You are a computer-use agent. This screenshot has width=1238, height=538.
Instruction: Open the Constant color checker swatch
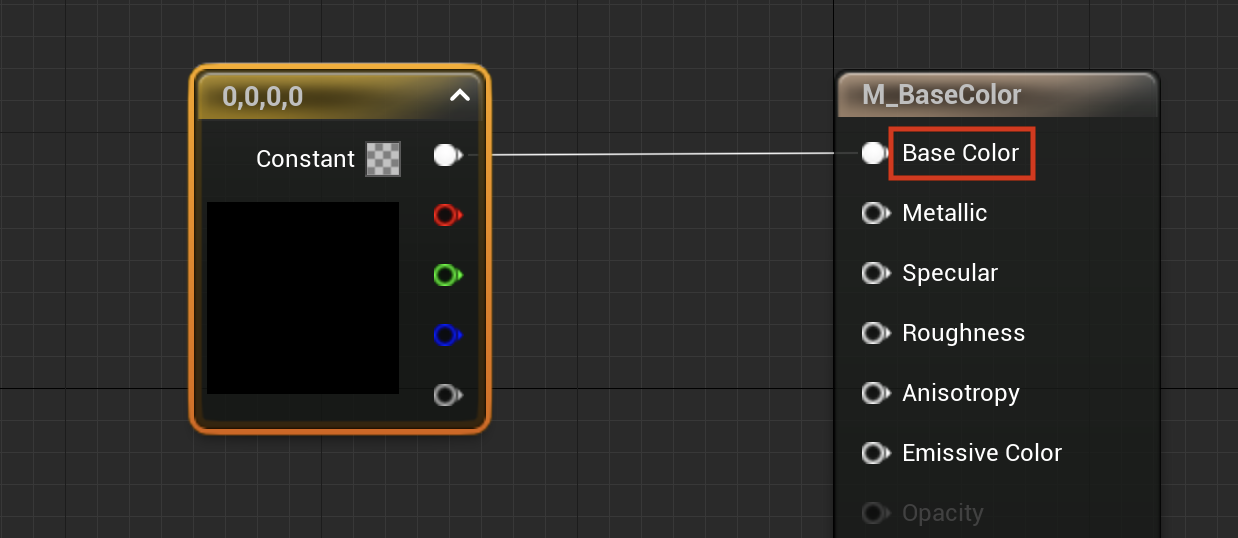click(x=384, y=159)
